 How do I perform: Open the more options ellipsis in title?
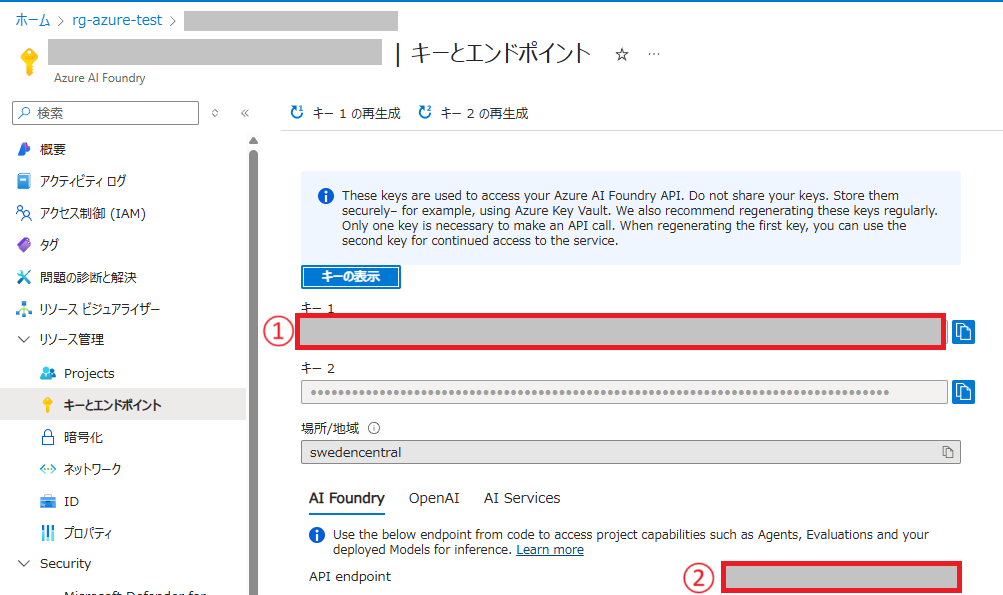pyautogui.click(x=653, y=54)
